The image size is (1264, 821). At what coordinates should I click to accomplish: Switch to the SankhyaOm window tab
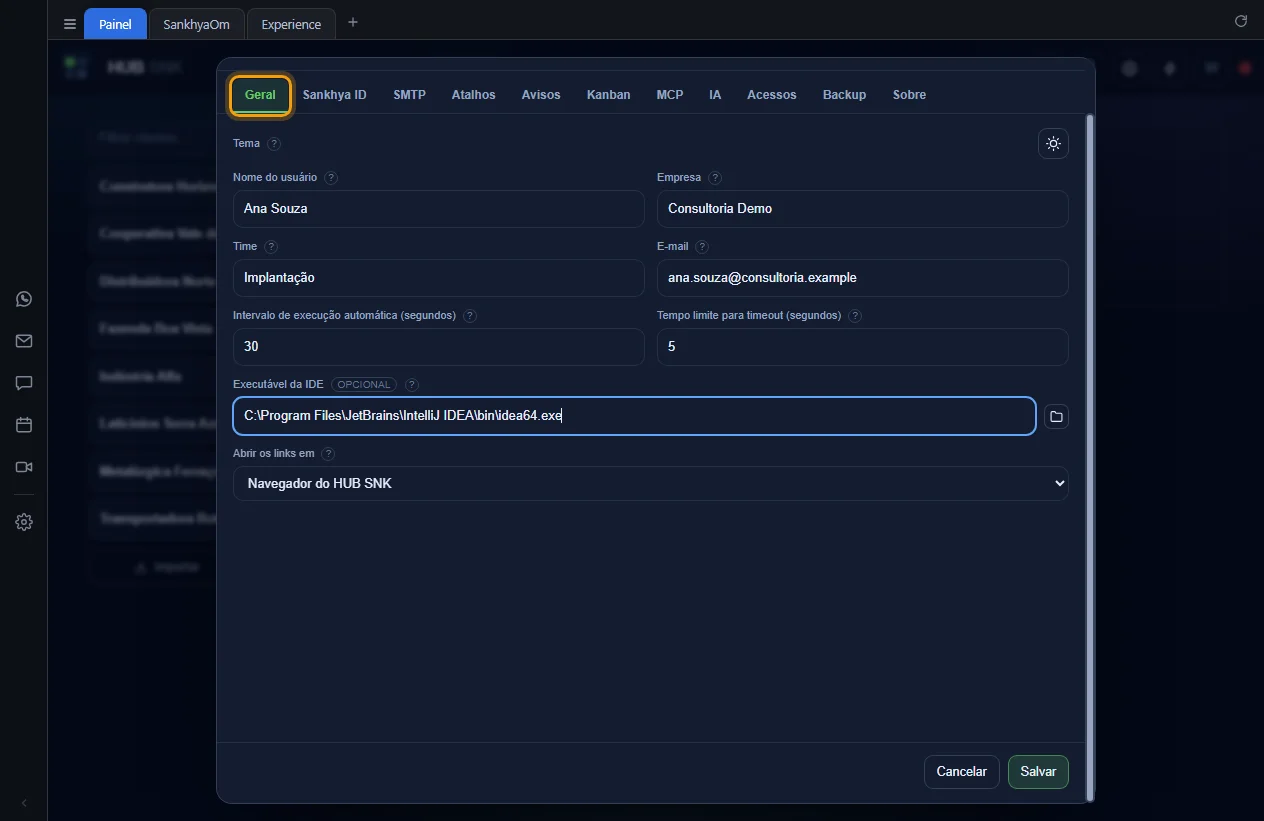click(197, 24)
